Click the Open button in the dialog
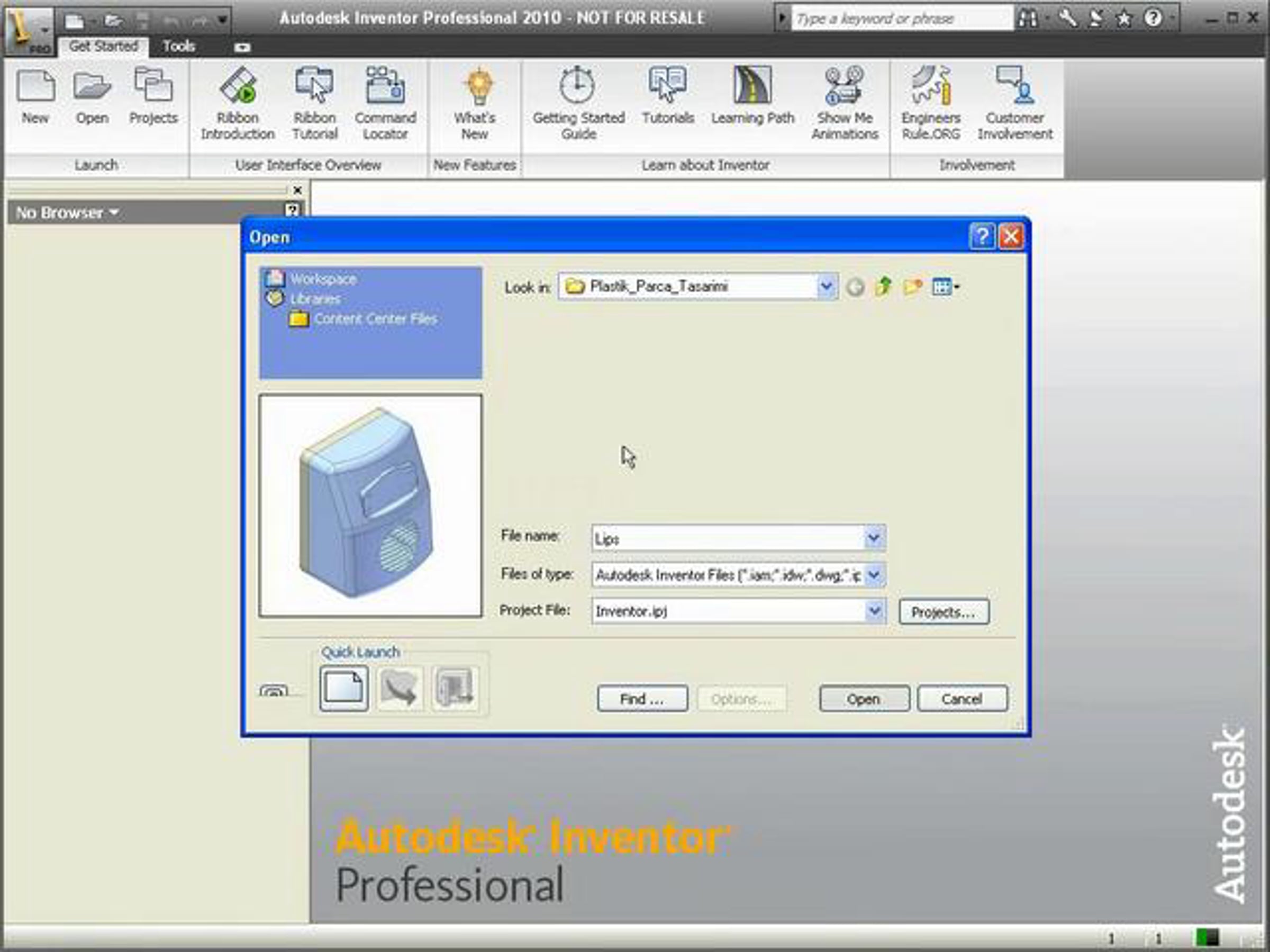The height and width of the screenshot is (952, 1270). click(864, 699)
